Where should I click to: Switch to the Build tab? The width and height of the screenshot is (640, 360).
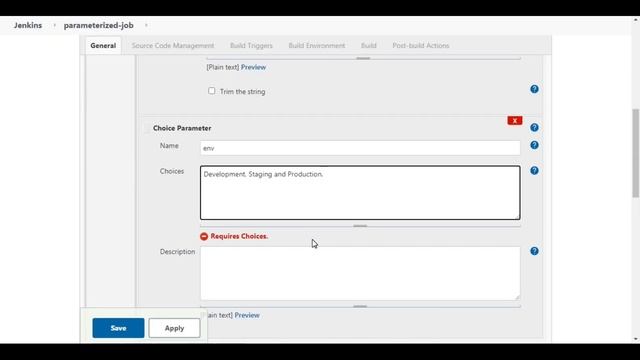(369, 46)
